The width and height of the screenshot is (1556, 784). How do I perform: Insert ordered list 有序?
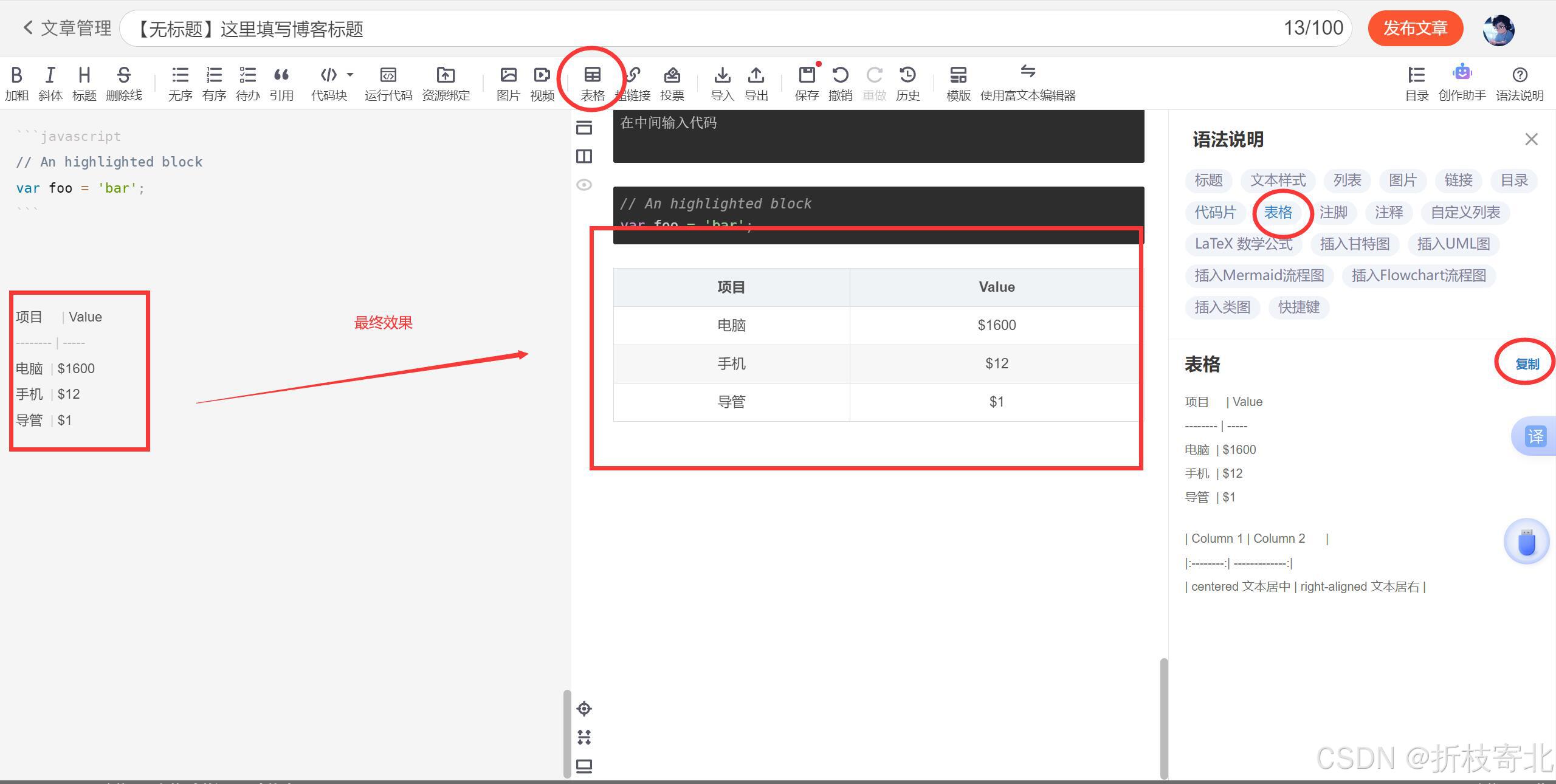click(x=214, y=83)
